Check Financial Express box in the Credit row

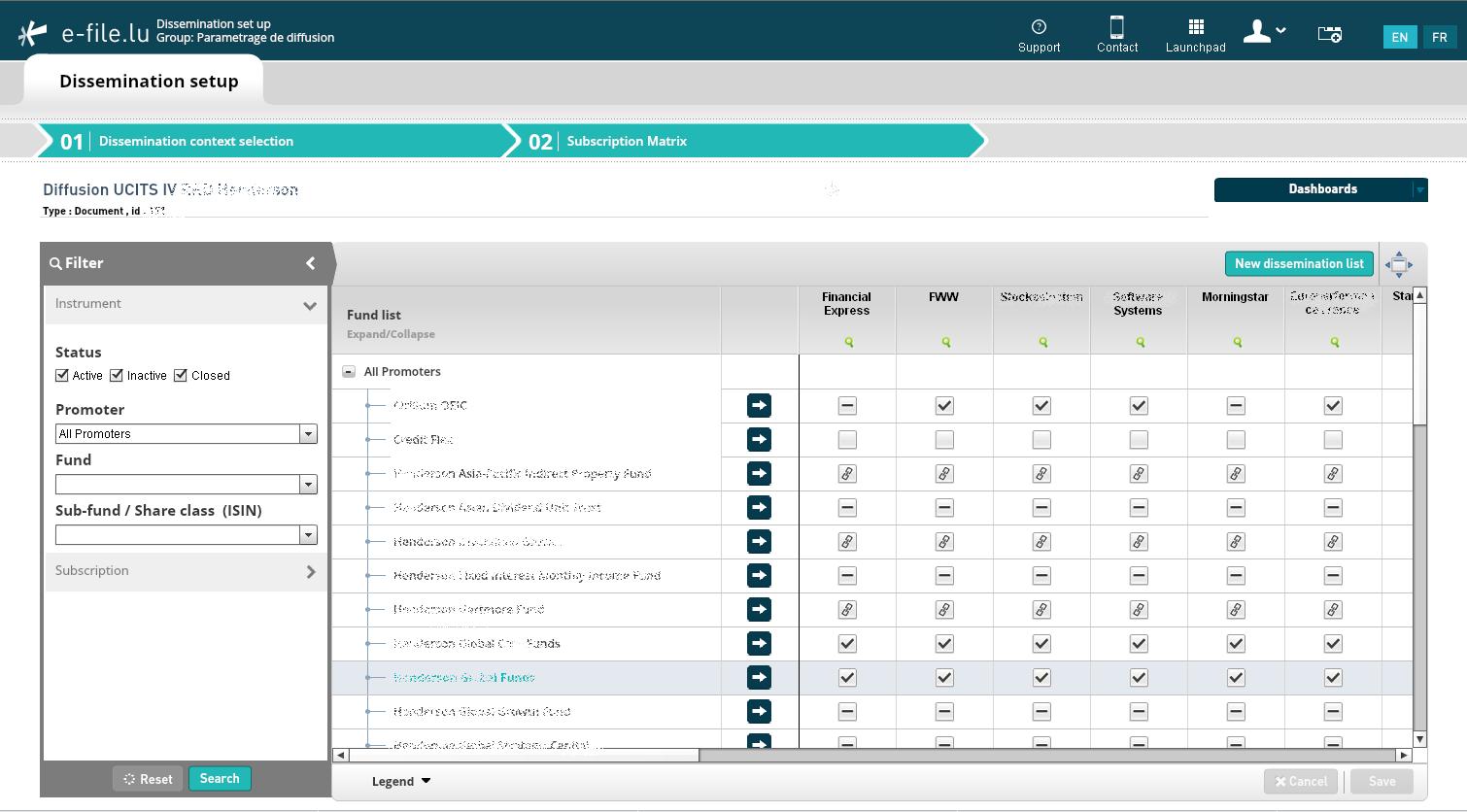tap(847, 440)
